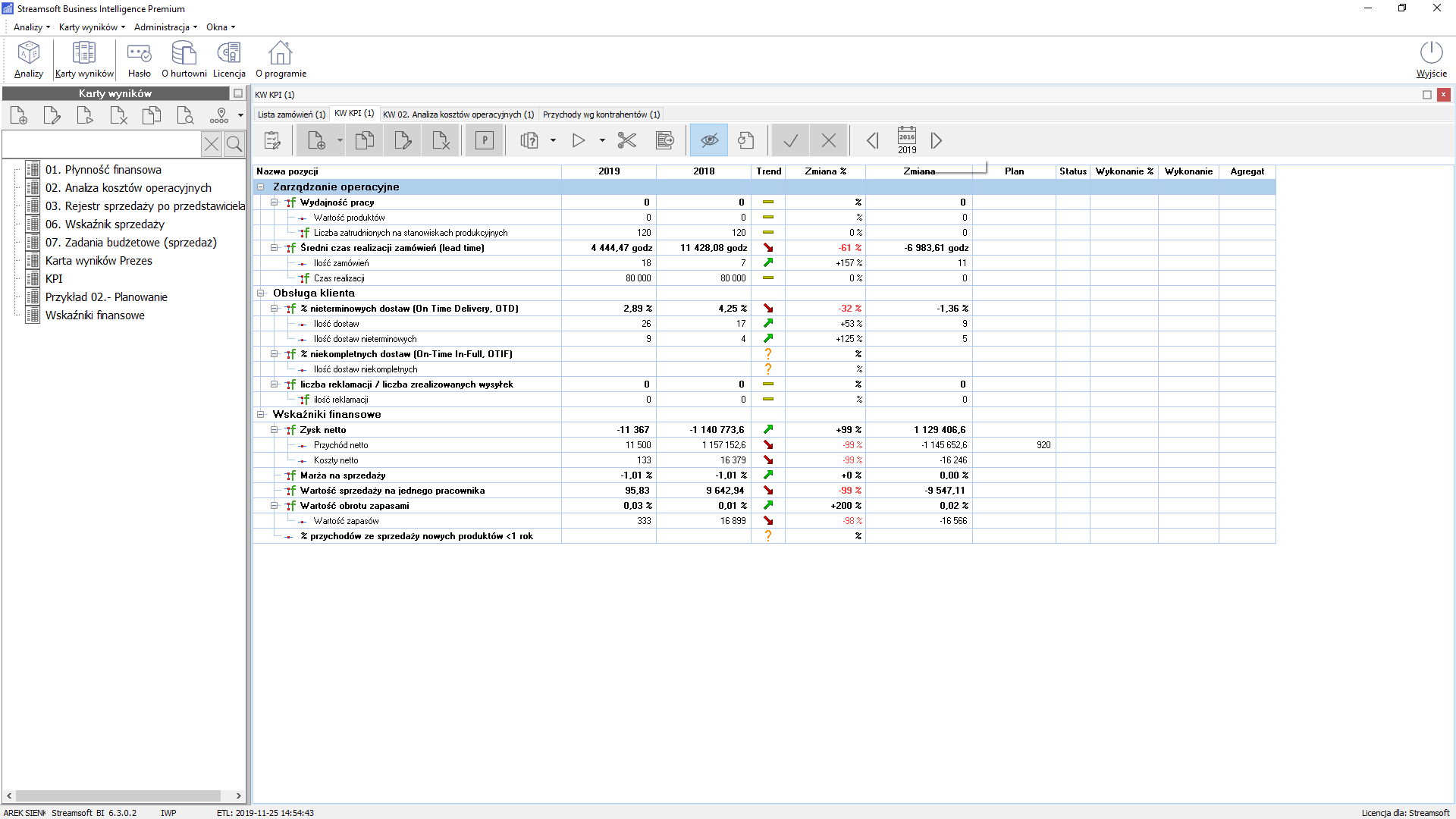Go to next year arrow
The width and height of the screenshot is (1456, 819).
937,140
